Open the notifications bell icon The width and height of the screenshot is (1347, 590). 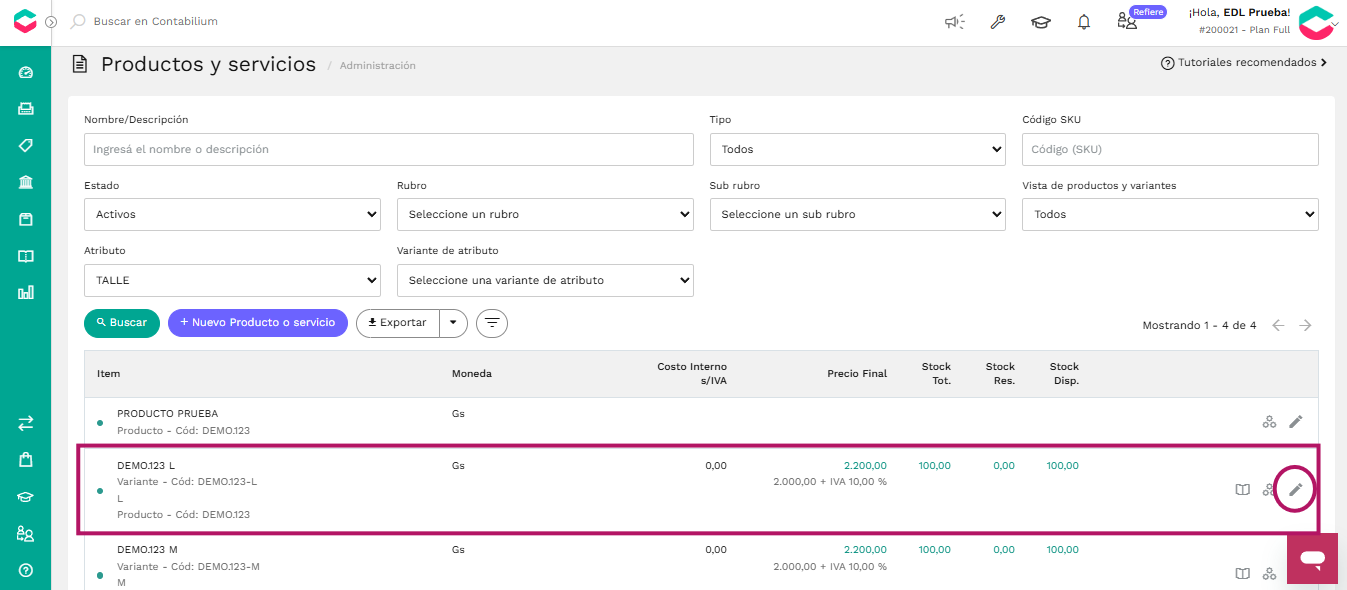[x=1084, y=22]
